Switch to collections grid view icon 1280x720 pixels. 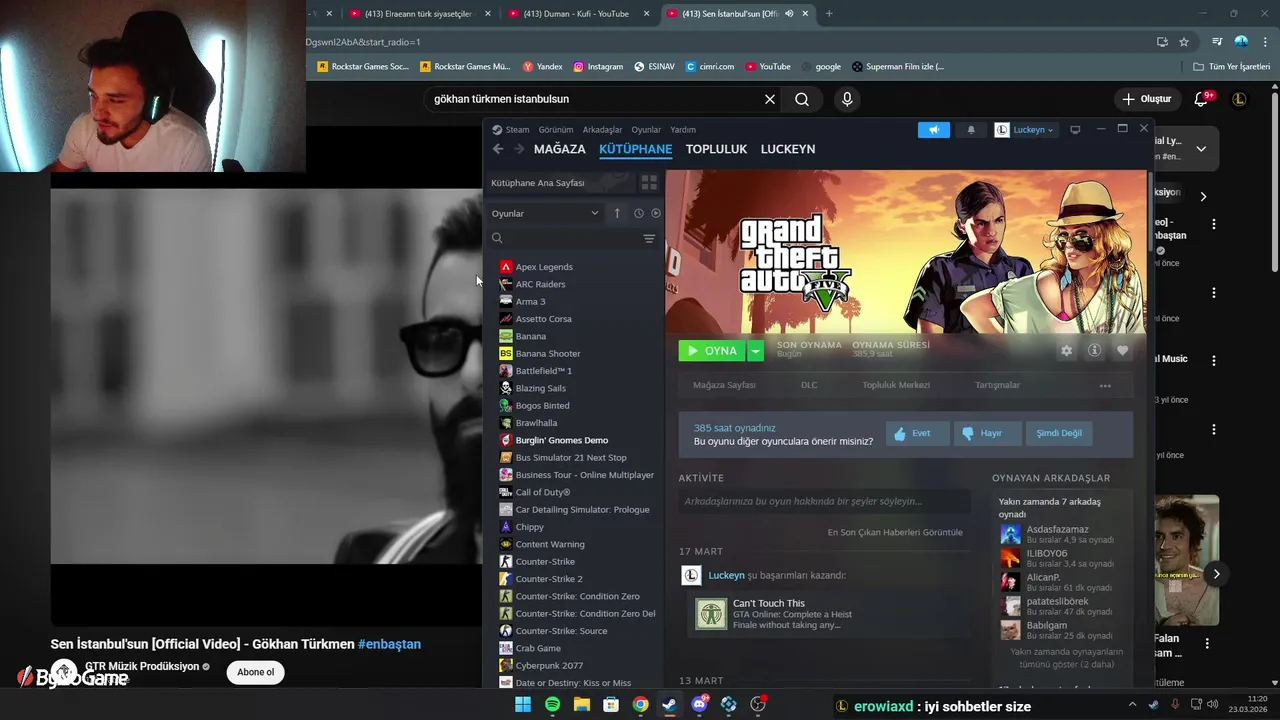tap(649, 183)
